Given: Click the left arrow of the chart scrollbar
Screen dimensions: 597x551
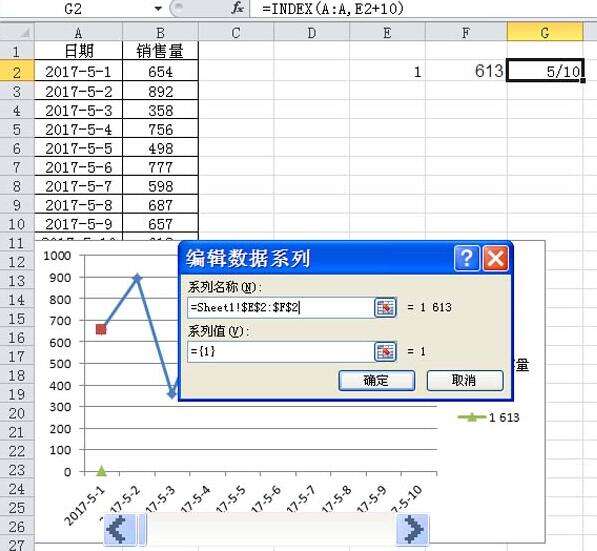Looking at the screenshot, I should coord(120,529).
